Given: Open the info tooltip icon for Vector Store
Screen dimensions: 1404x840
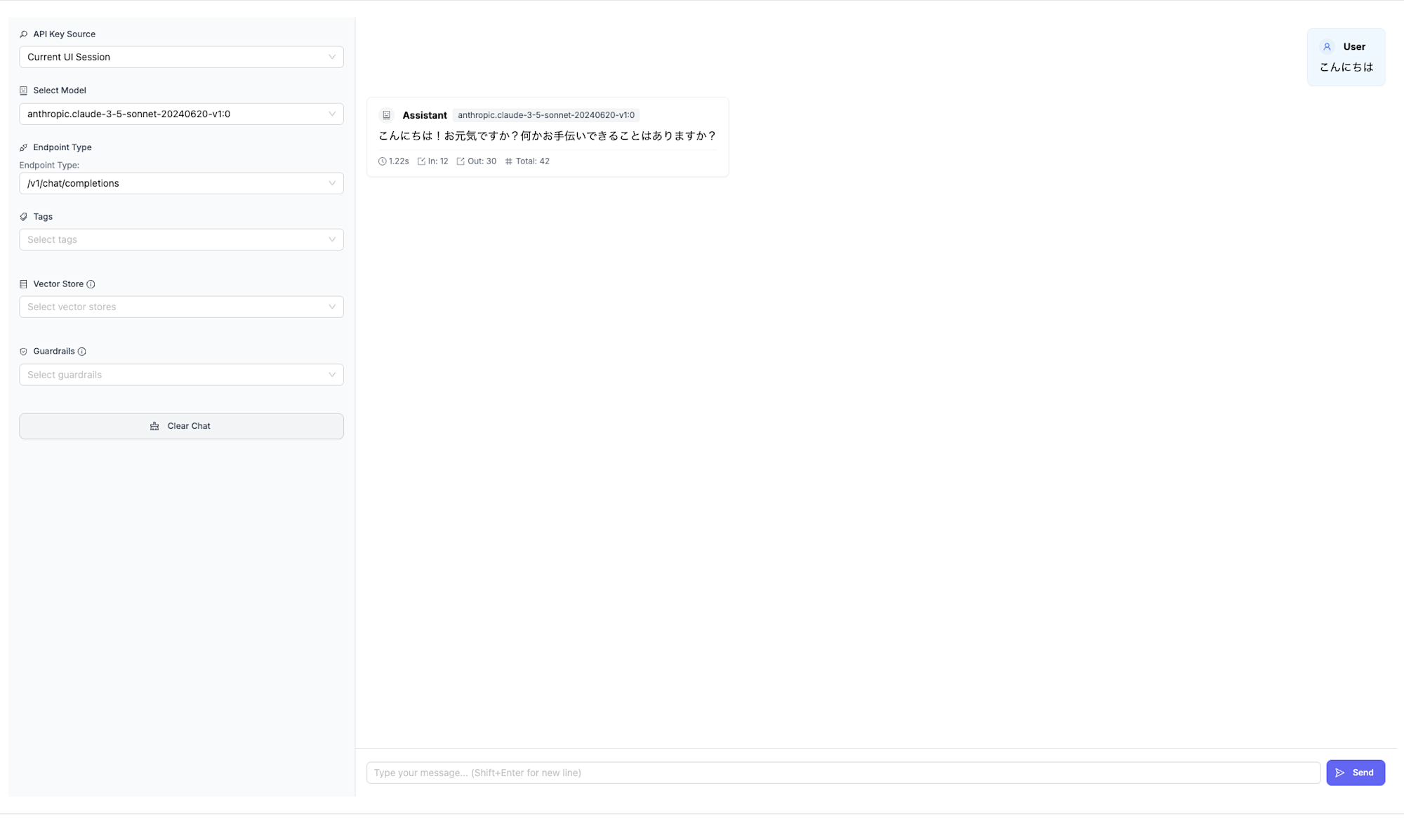Looking at the screenshot, I should (91, 284).
